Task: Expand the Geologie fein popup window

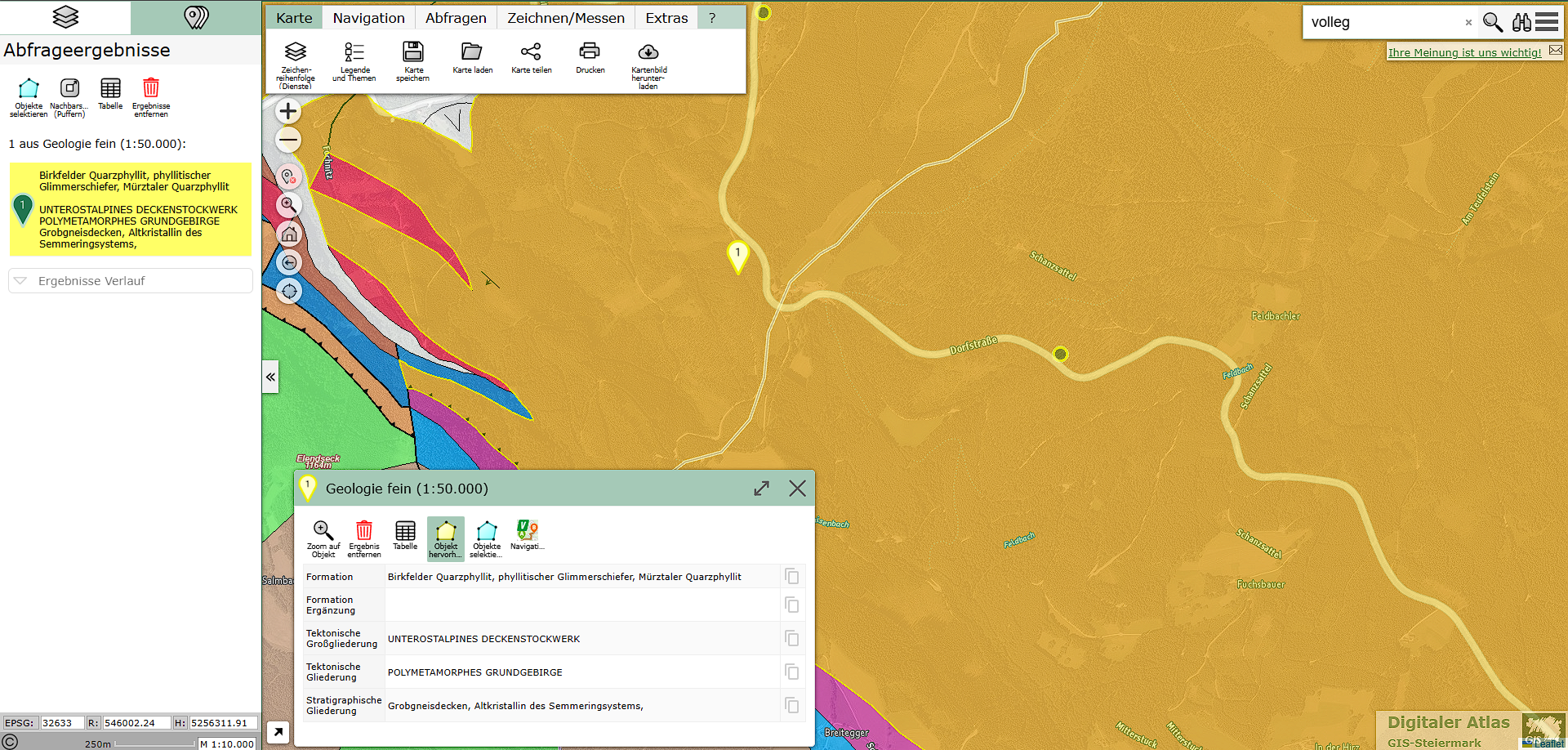Action: 761,489
